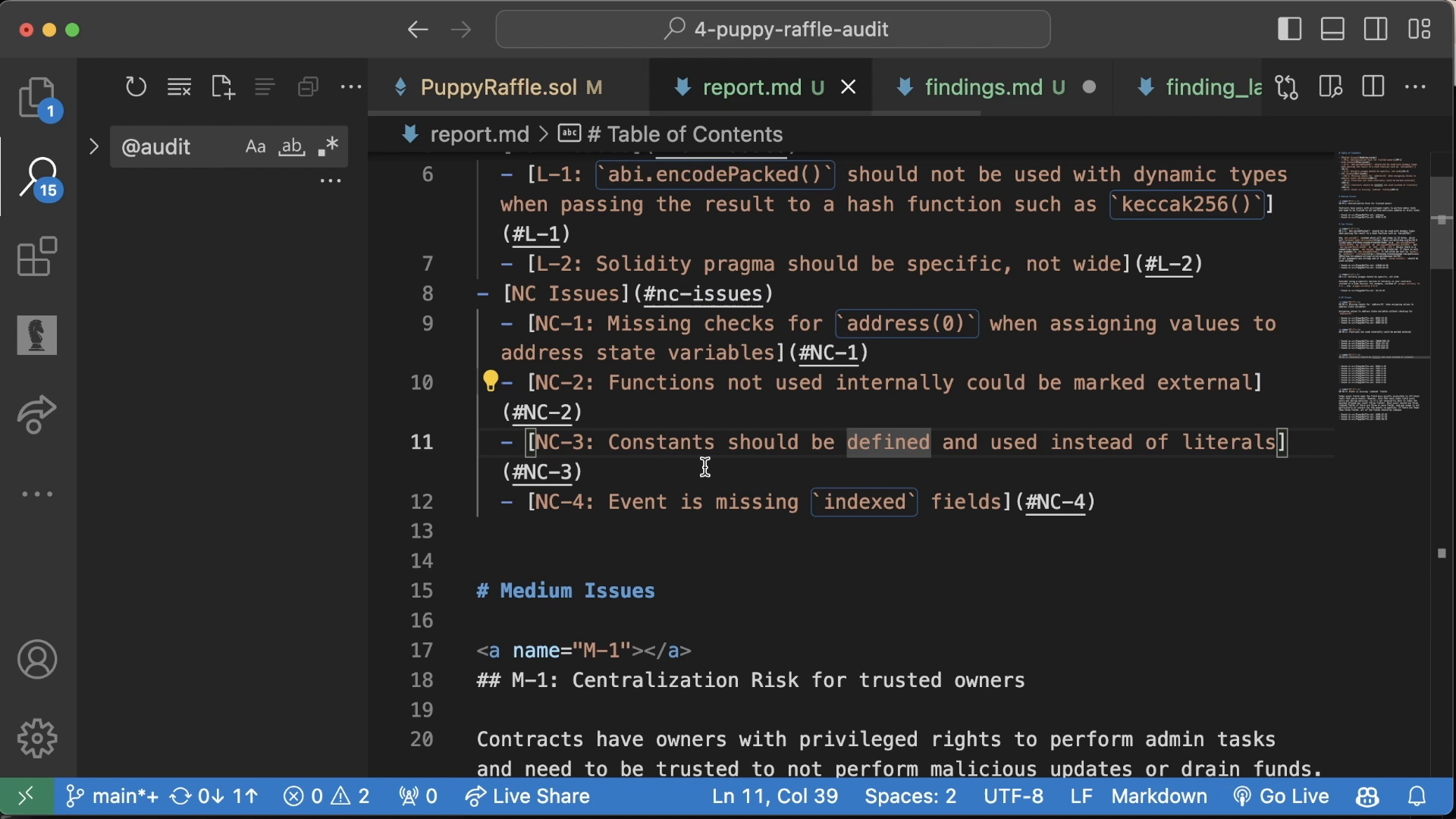Go back in navigation history
The width and height of the screenshot is (1456, 819).
pos(418,30)
